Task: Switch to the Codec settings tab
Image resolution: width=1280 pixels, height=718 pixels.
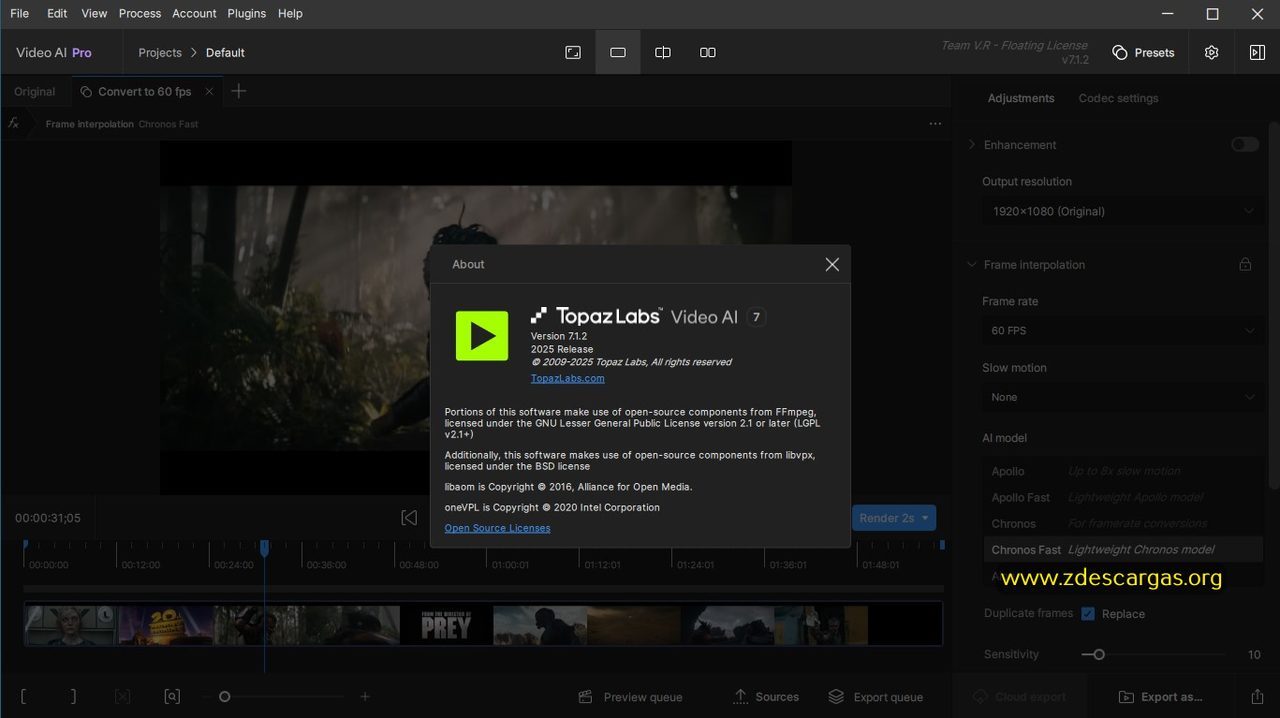Action: 1118,98
